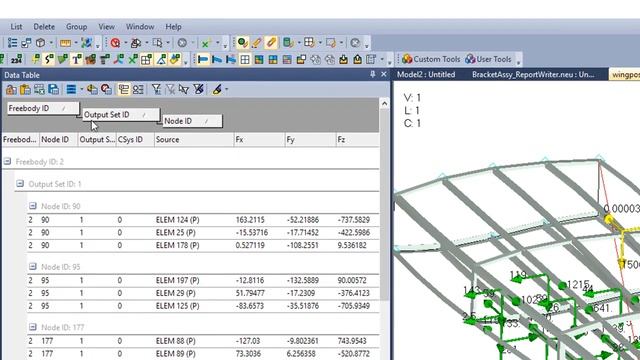Select the ELEM 124 (P) row

pos(203,220)
